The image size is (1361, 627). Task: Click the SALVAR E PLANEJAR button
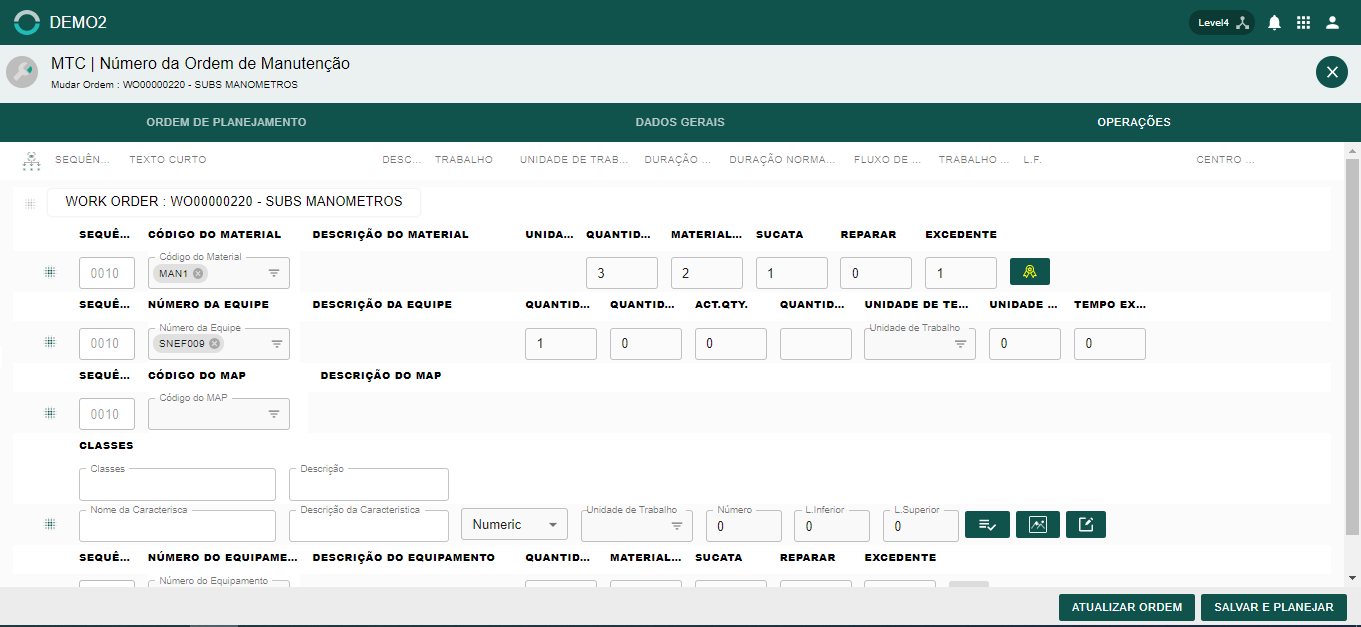[x=1274, y=607]
